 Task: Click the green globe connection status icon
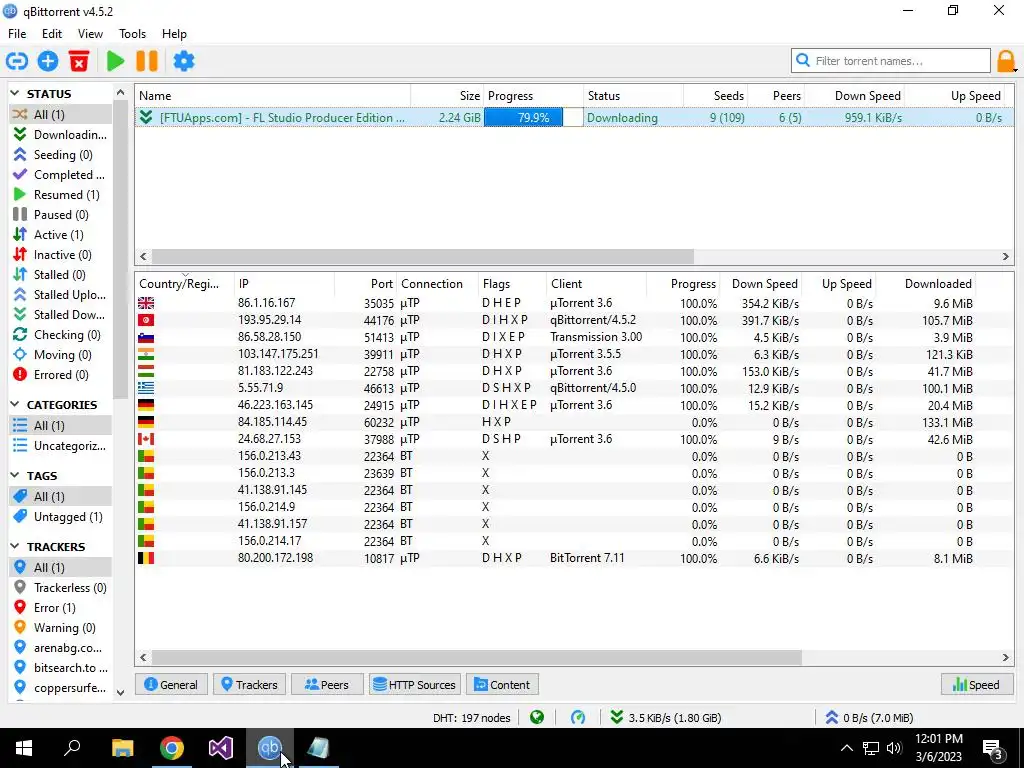tap(537, 718)
